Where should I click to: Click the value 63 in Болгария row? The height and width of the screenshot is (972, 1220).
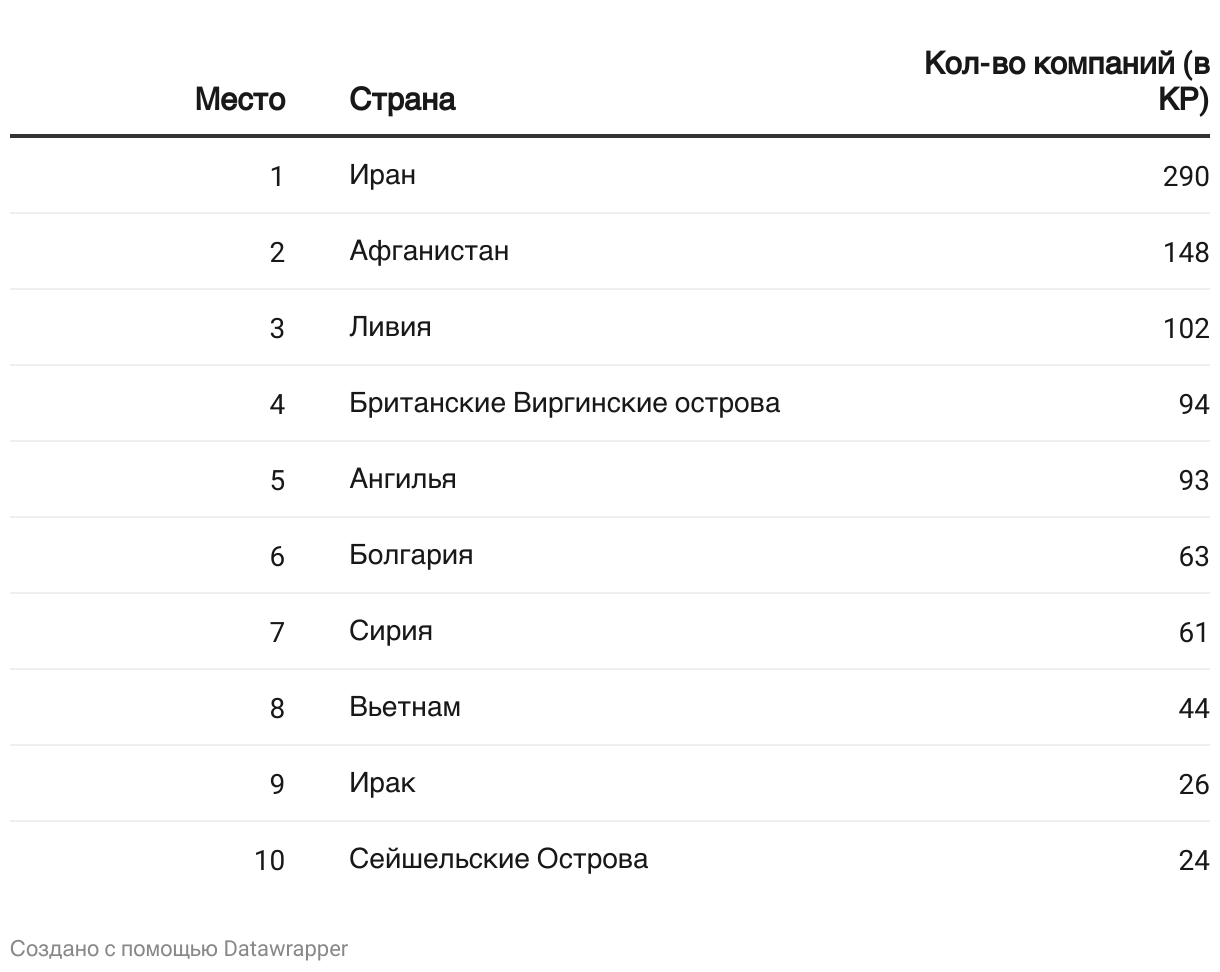click(1194, 557)
